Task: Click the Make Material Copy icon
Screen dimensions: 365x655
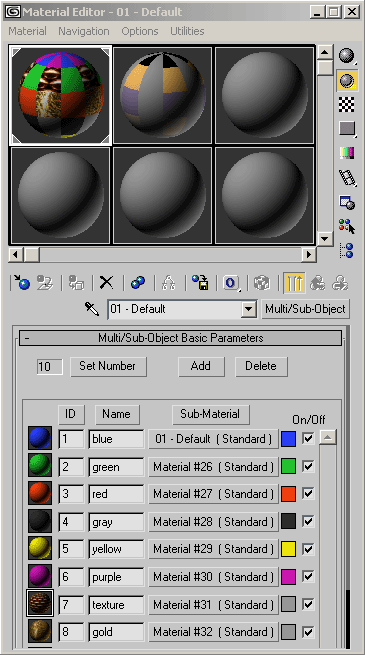Action: (138, 283)
